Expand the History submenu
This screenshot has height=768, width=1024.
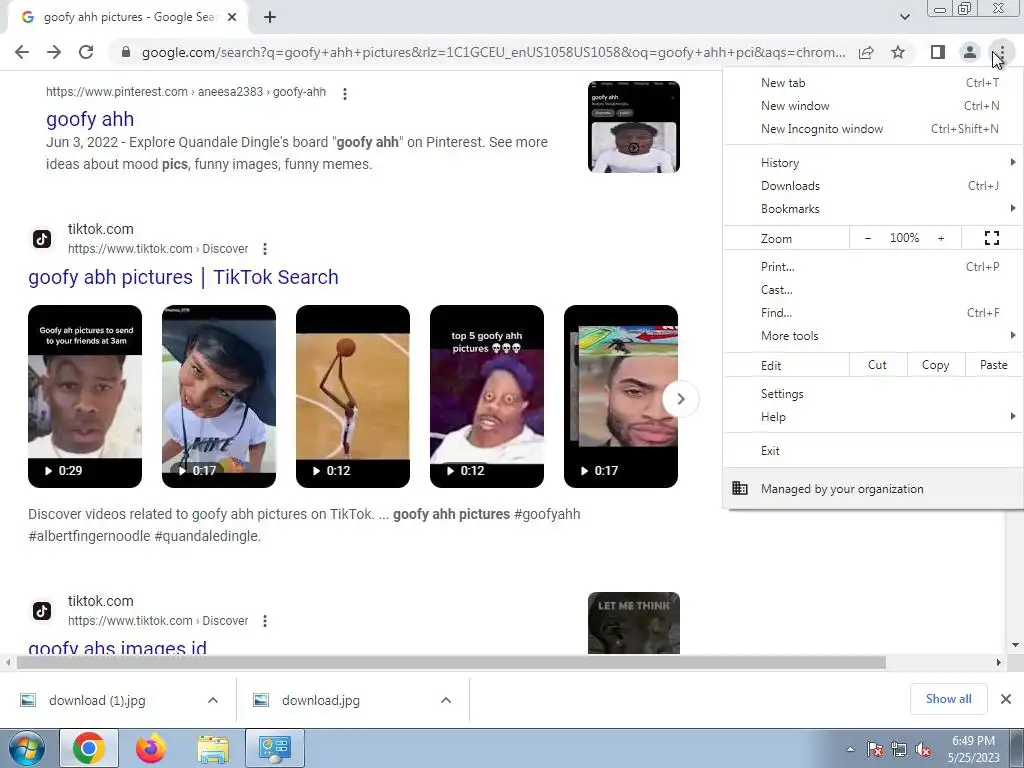click(x=873, y=163)
